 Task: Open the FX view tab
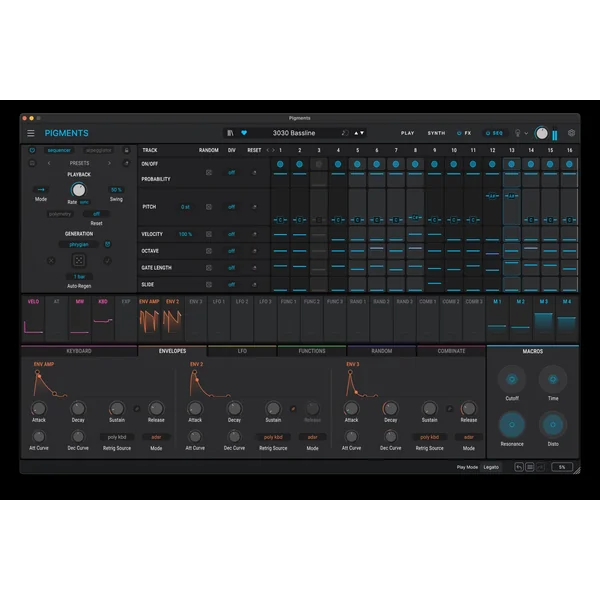tap(464, 133)
